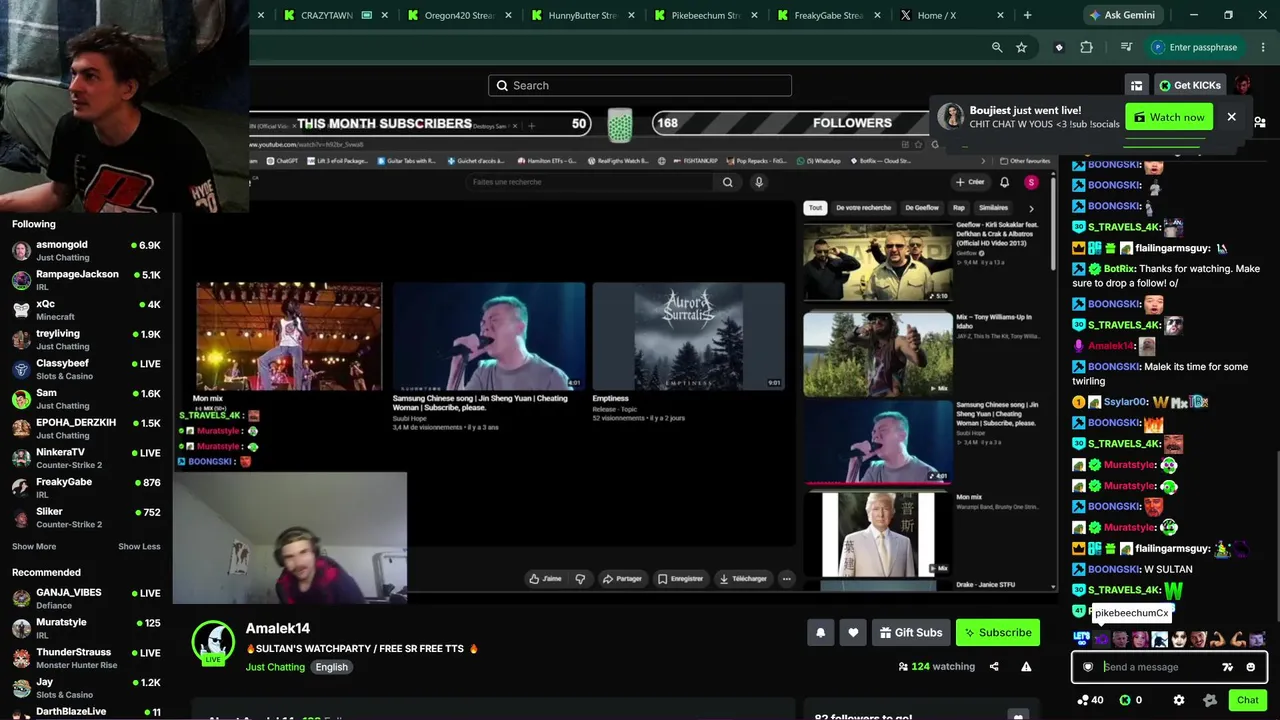Image resolution: width=1280 pixels, height=720 pixels.
Task: Open the Amalek14 channel avatar
Action: tap(213, 642)
